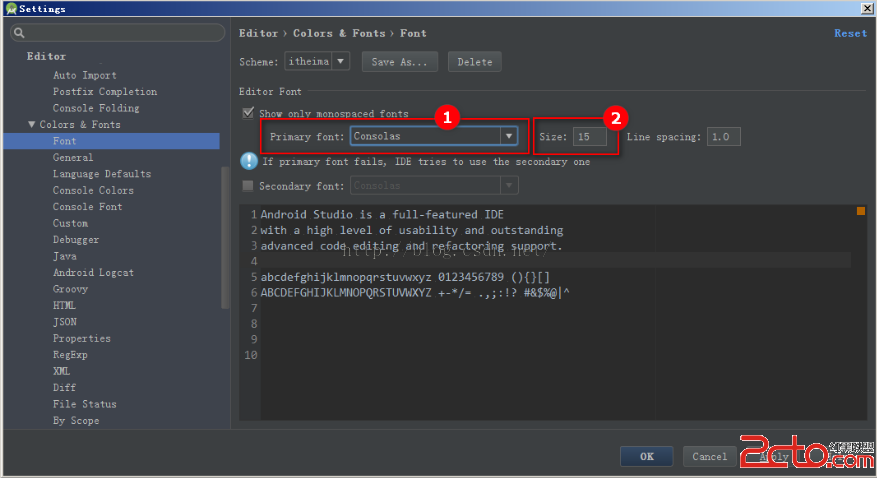Select Android Logcat tree item
Image resolution: width=877 pixels, height=478 pixels.
pyautogui.click(x=93, y=272)
